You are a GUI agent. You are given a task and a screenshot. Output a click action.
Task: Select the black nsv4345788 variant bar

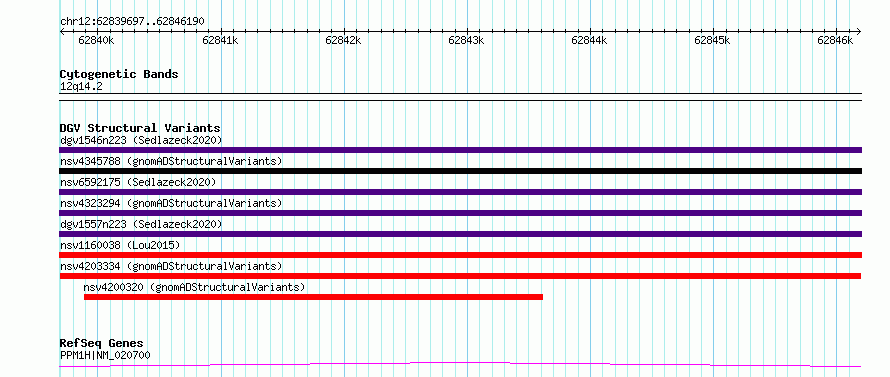[460, 171]
